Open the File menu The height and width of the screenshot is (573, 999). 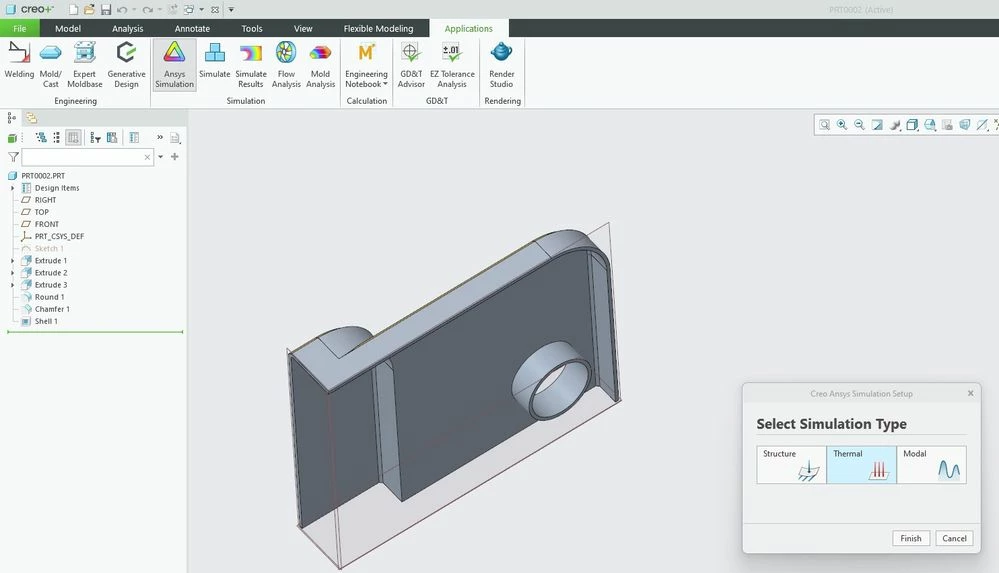(20, 28)
